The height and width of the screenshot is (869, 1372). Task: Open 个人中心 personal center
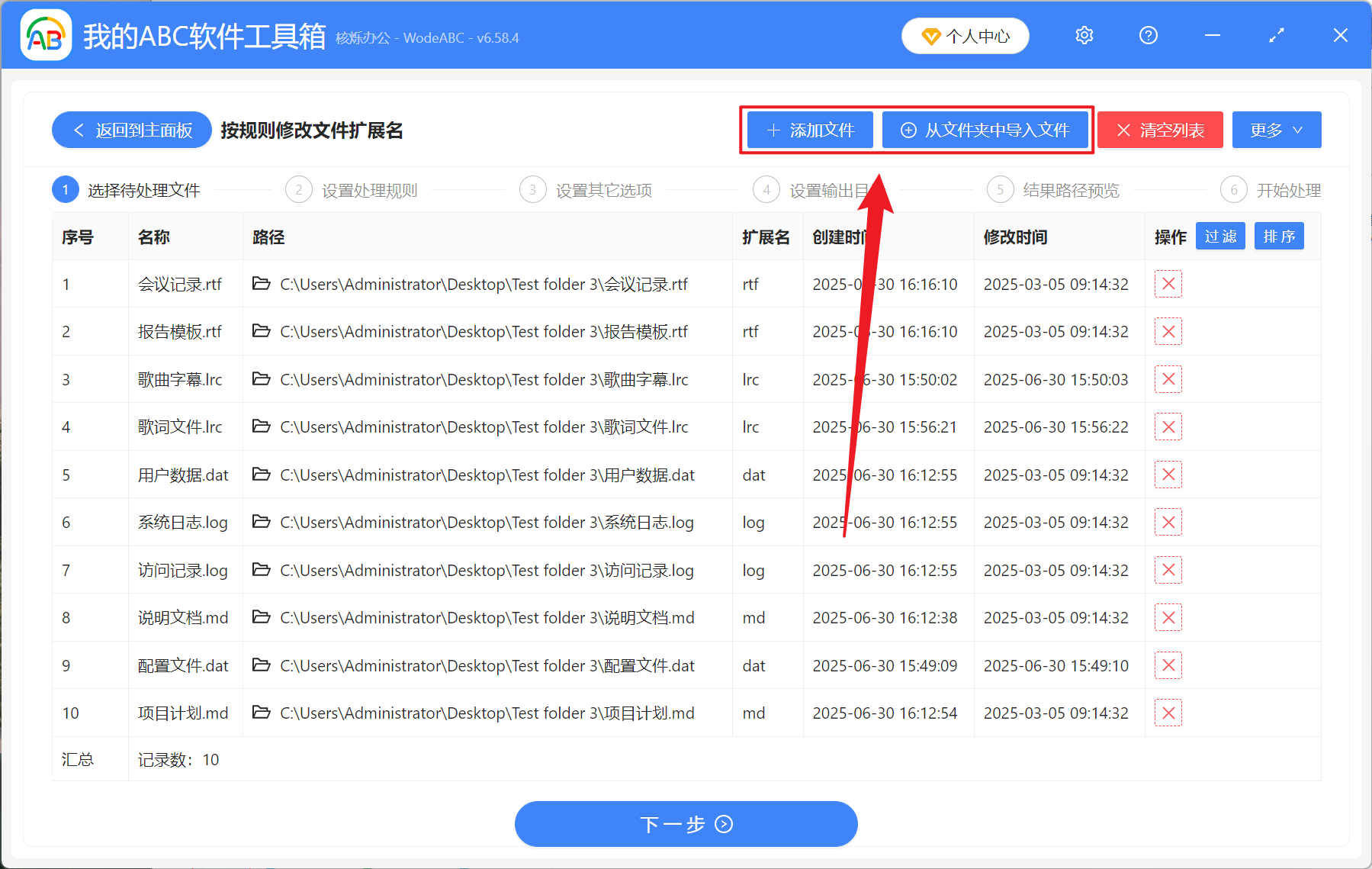tap(965, 35)
